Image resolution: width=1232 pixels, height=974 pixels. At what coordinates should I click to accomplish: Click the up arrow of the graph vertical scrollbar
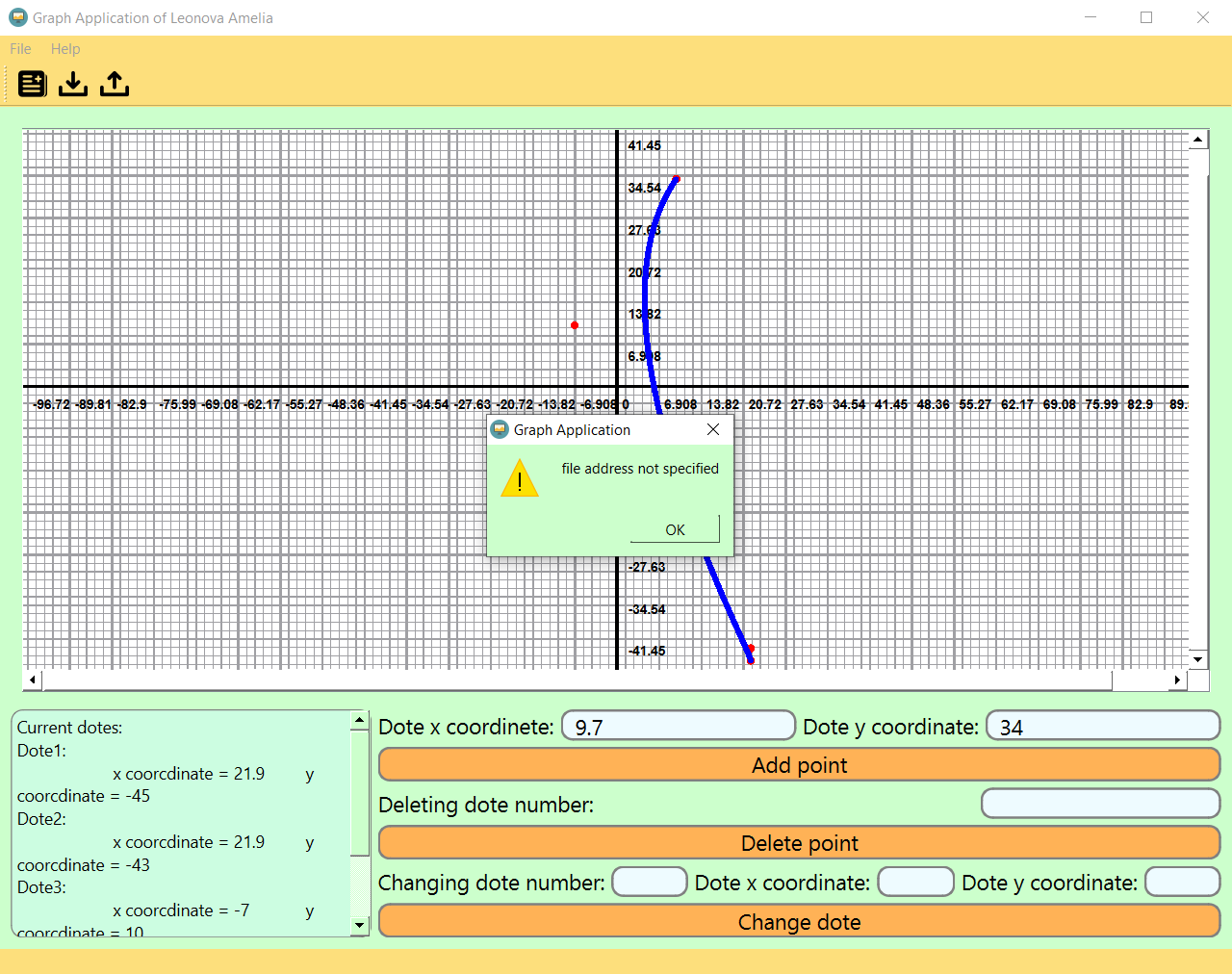click(x=1197, y=139)
